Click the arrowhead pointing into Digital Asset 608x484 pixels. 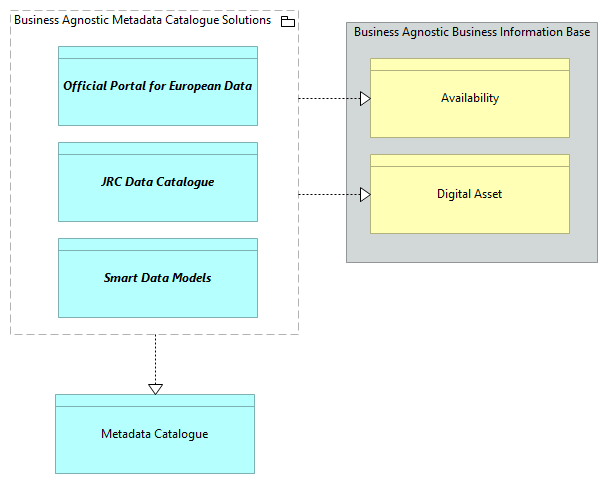pos(365,194)
